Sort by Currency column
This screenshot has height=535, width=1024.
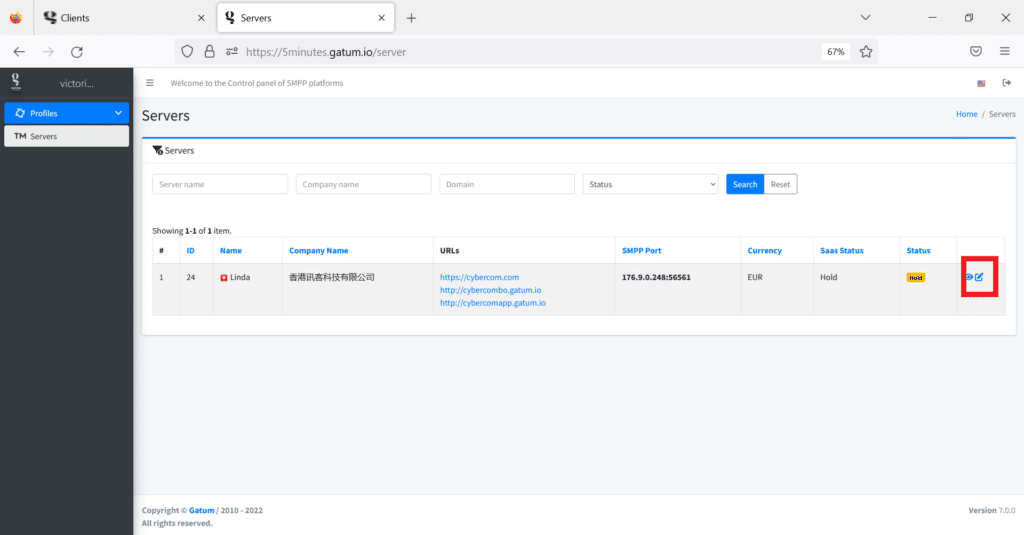(764, 251)
